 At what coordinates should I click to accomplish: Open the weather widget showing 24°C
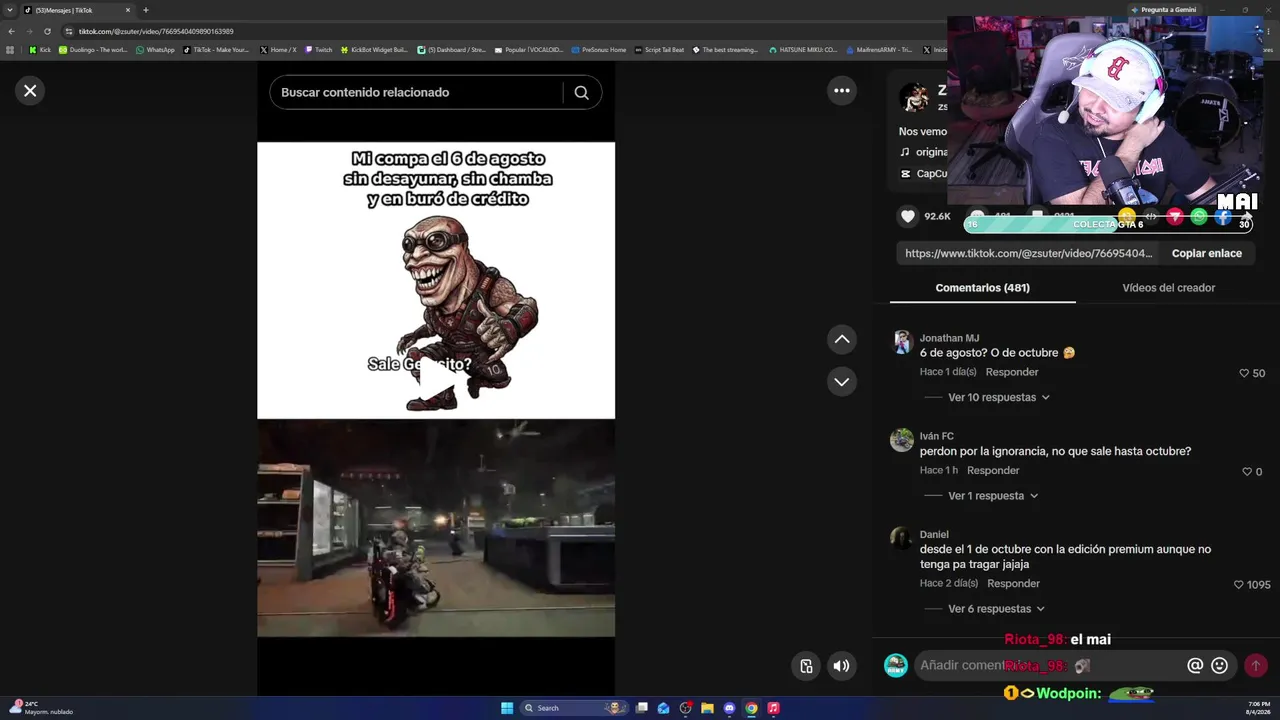[x=41, y=708]
